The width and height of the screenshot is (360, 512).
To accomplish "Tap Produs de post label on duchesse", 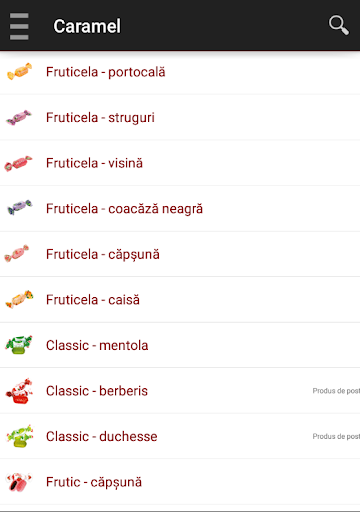I will tap(336, 436).
